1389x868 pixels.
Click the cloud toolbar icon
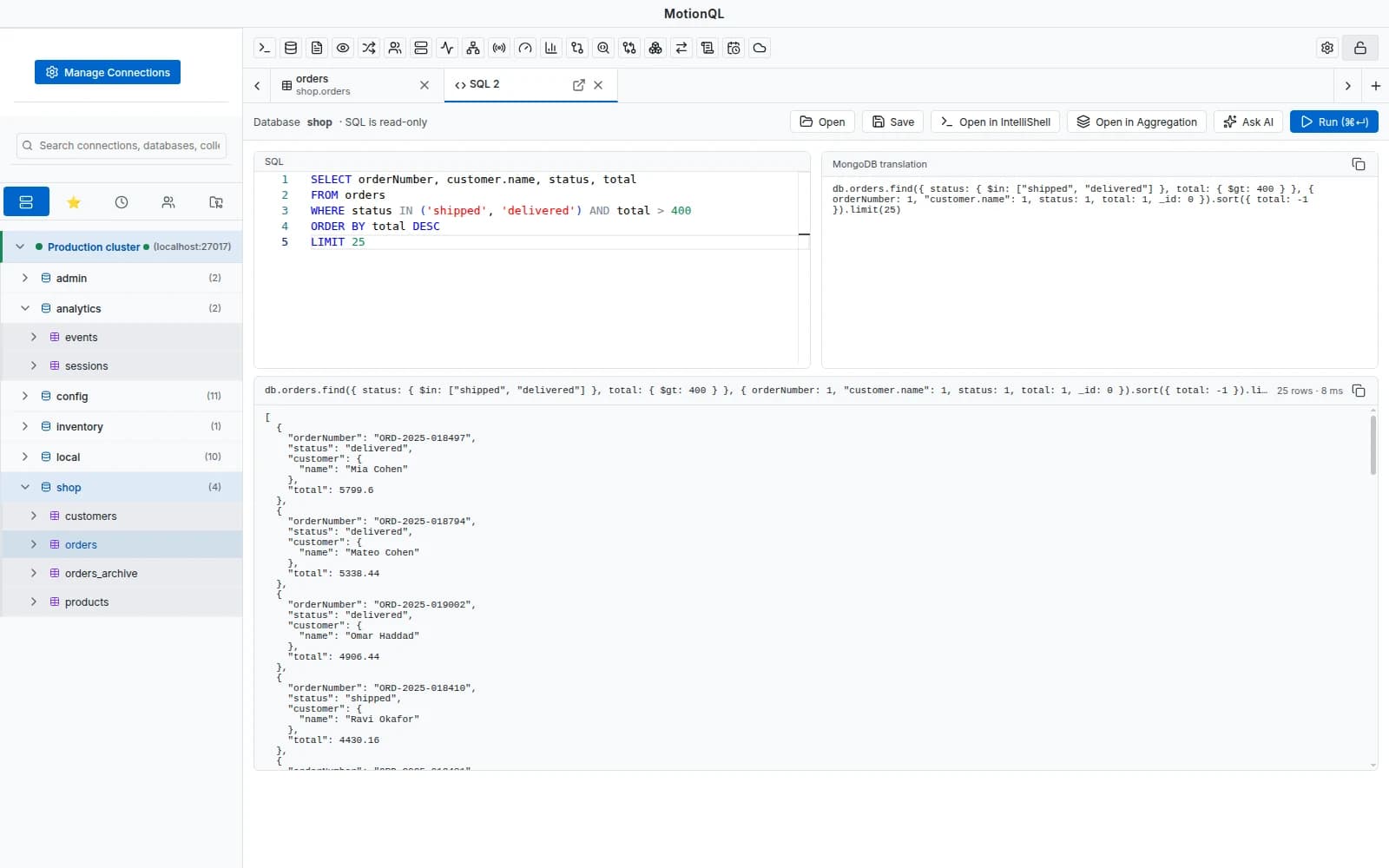[760, 48]
